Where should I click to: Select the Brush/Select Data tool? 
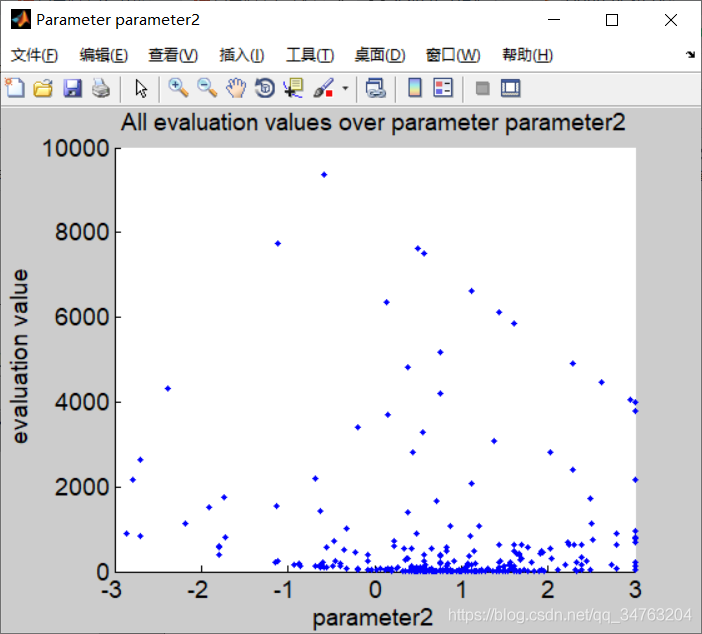pyautogui.click(x=324, y=88)
